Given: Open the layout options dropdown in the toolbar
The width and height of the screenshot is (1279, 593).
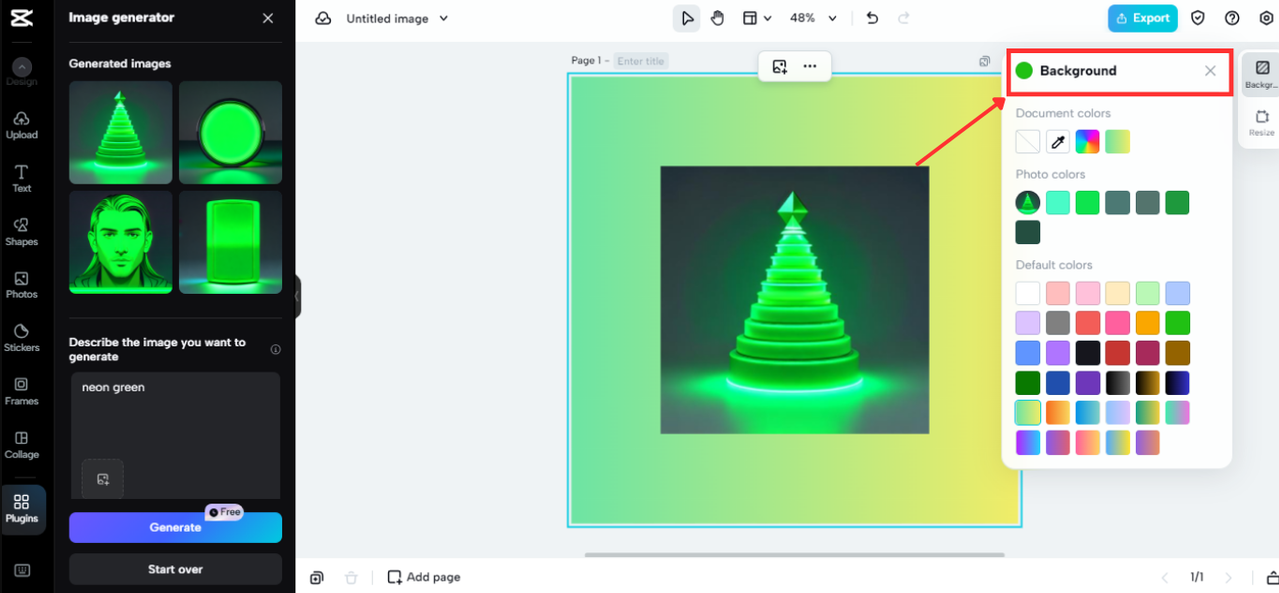Looking at the screenshot, I should [756, 18].
